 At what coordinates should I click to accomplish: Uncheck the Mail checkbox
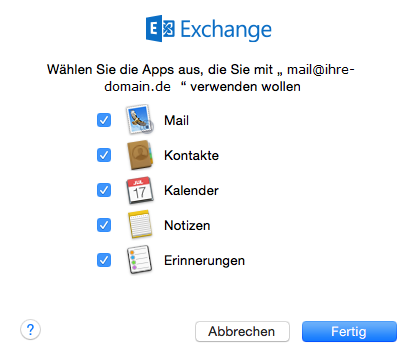[104, 120]
